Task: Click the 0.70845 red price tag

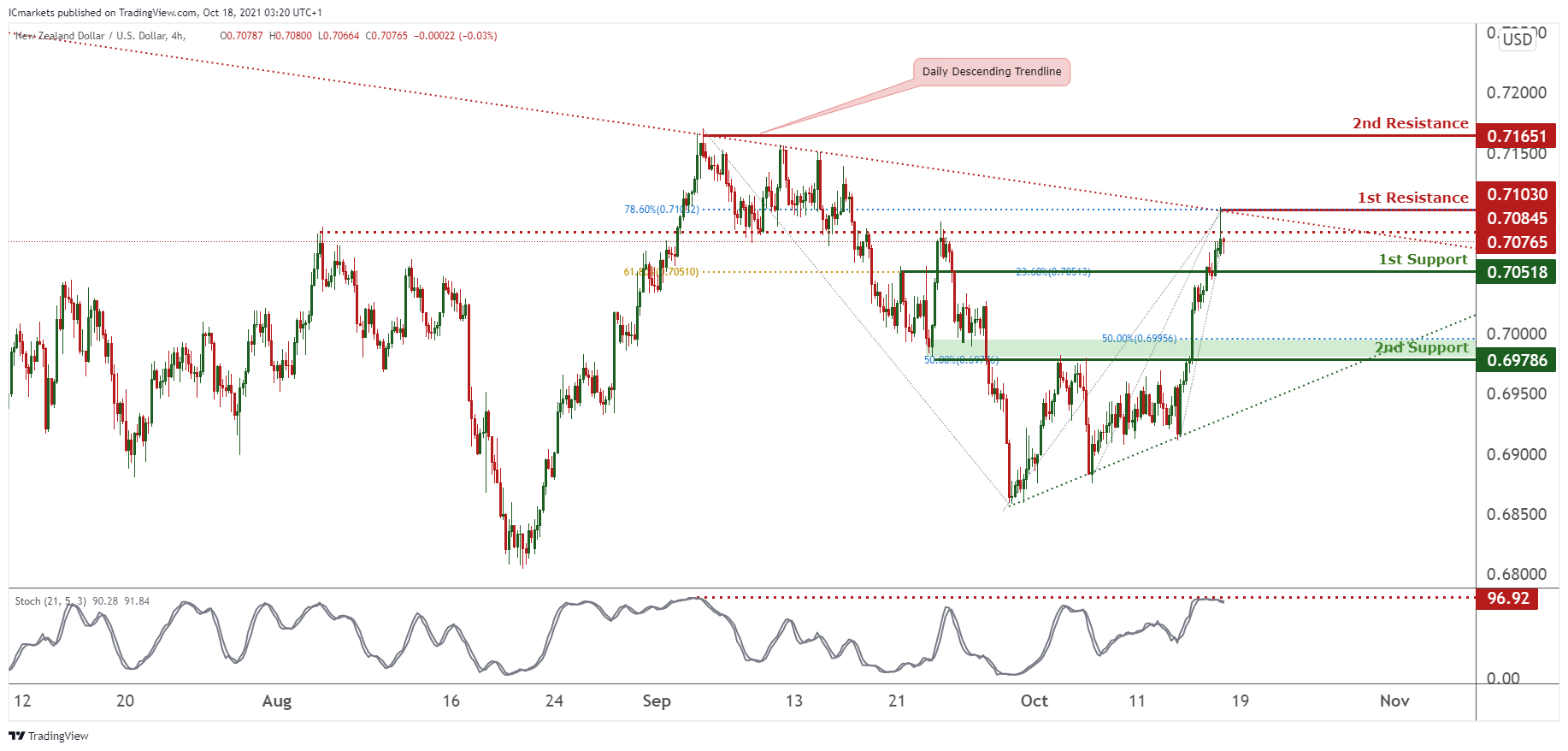Action: point(1516,218)
